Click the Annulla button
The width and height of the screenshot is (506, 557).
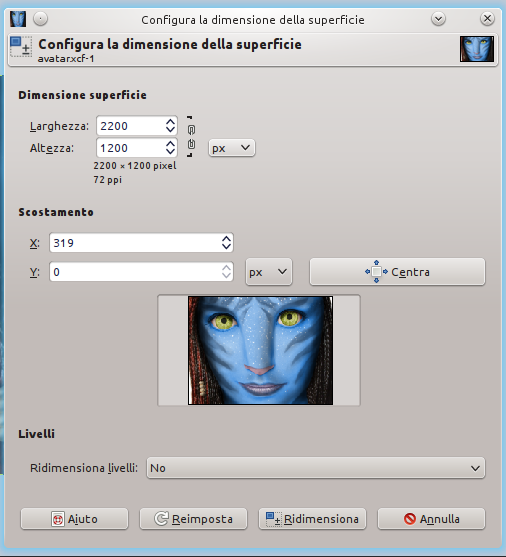point(431,519)
